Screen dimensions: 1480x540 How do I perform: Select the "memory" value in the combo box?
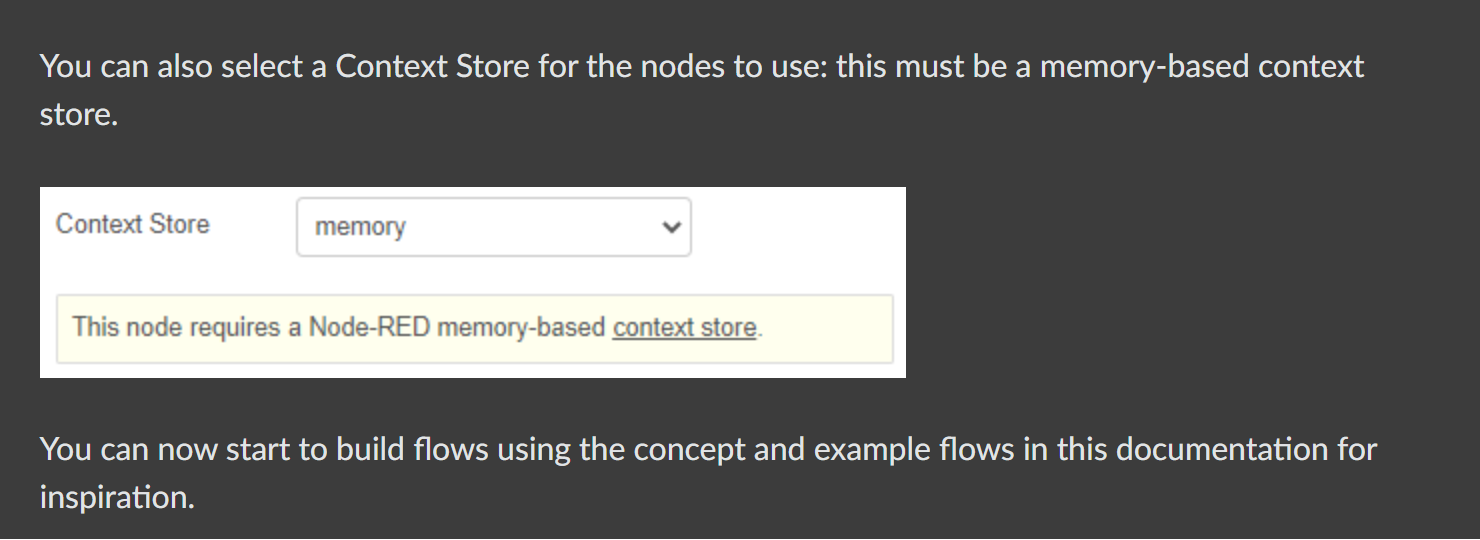[x=360, y=228]
